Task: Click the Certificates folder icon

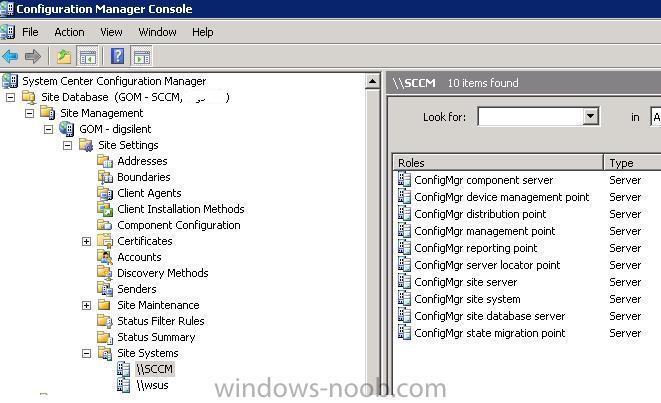Action: pos(105,241)
